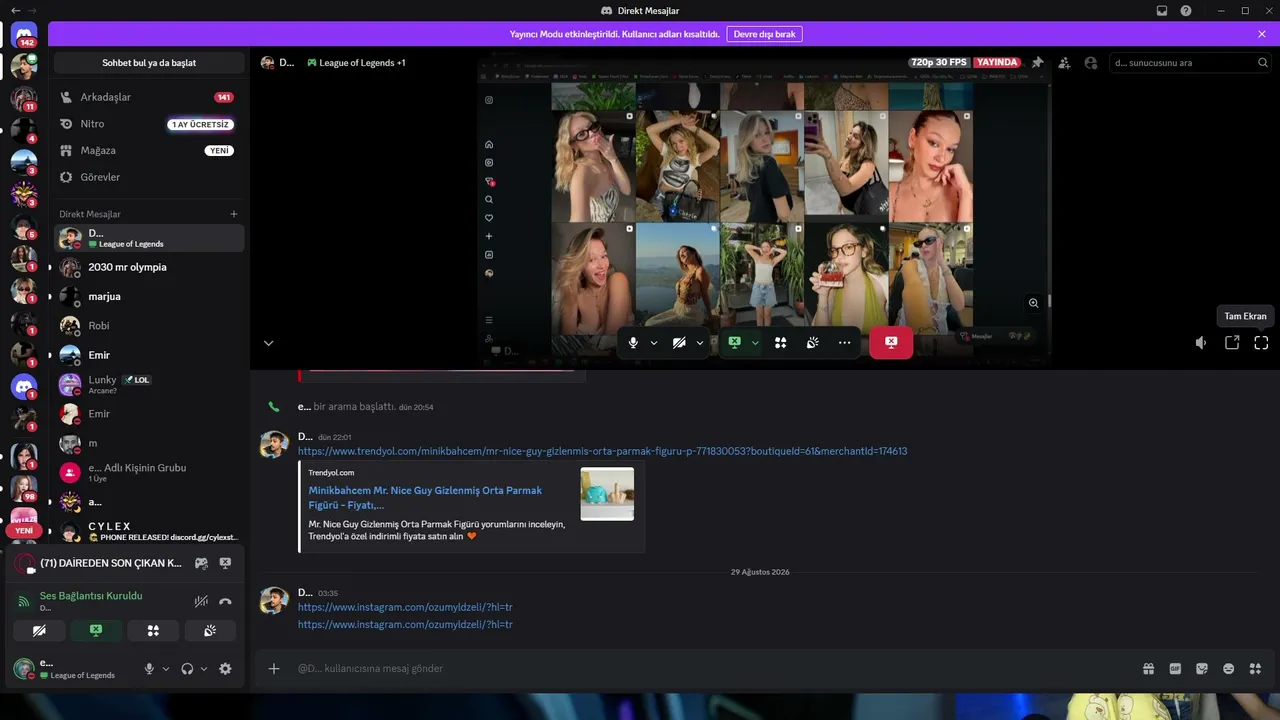Open the Lunky direct message
This screenshot has height=720, width=1280.
(149, 384)
